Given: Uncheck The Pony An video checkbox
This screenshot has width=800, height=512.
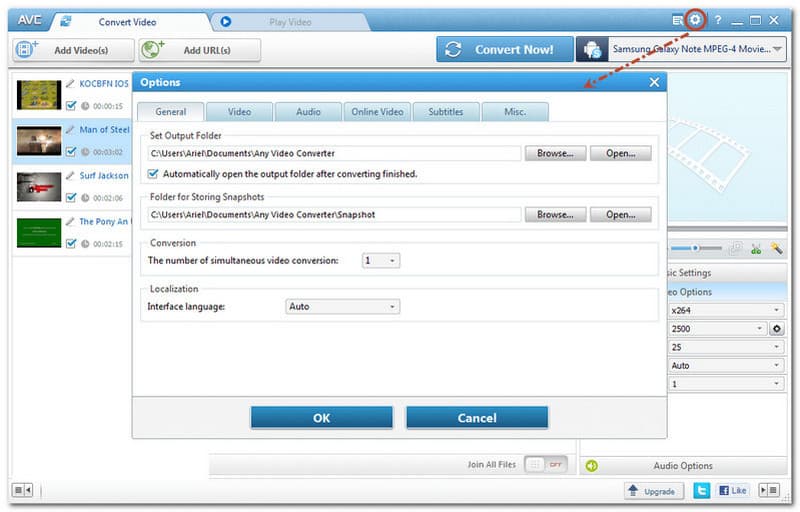Looking at the screenshot, I should pos(71,243).
